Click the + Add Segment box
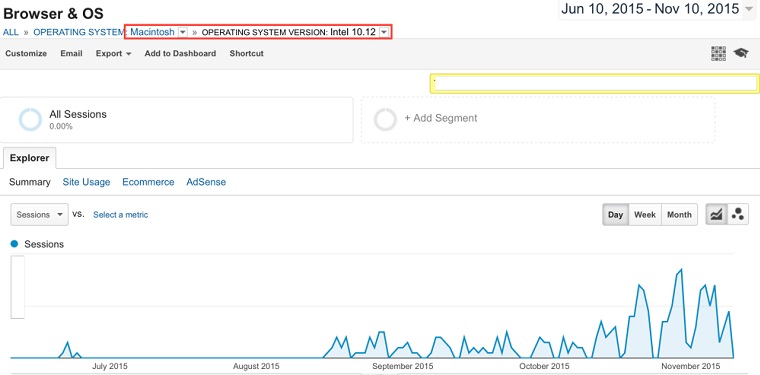The image size is (760, 375). (x=538, y=119)
